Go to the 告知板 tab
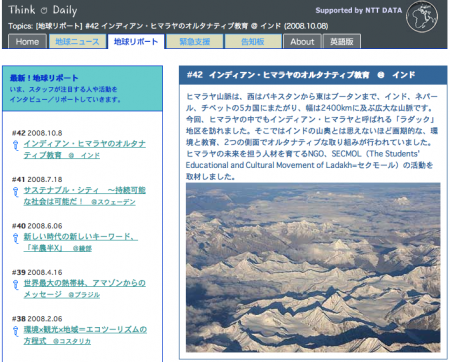This screenshot has width=450, height=362. pyautogui.click(x=253, y=41)
